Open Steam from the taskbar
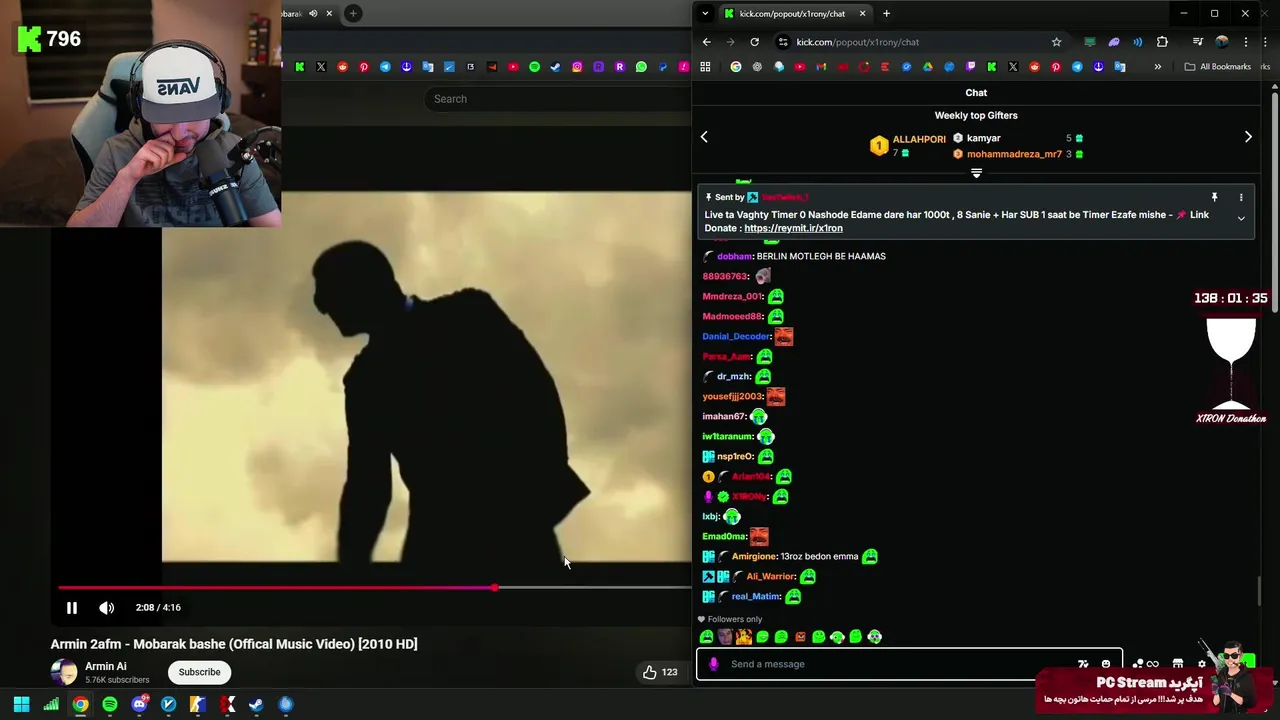This screenshot has height=720, width=1280. [256, 704]
